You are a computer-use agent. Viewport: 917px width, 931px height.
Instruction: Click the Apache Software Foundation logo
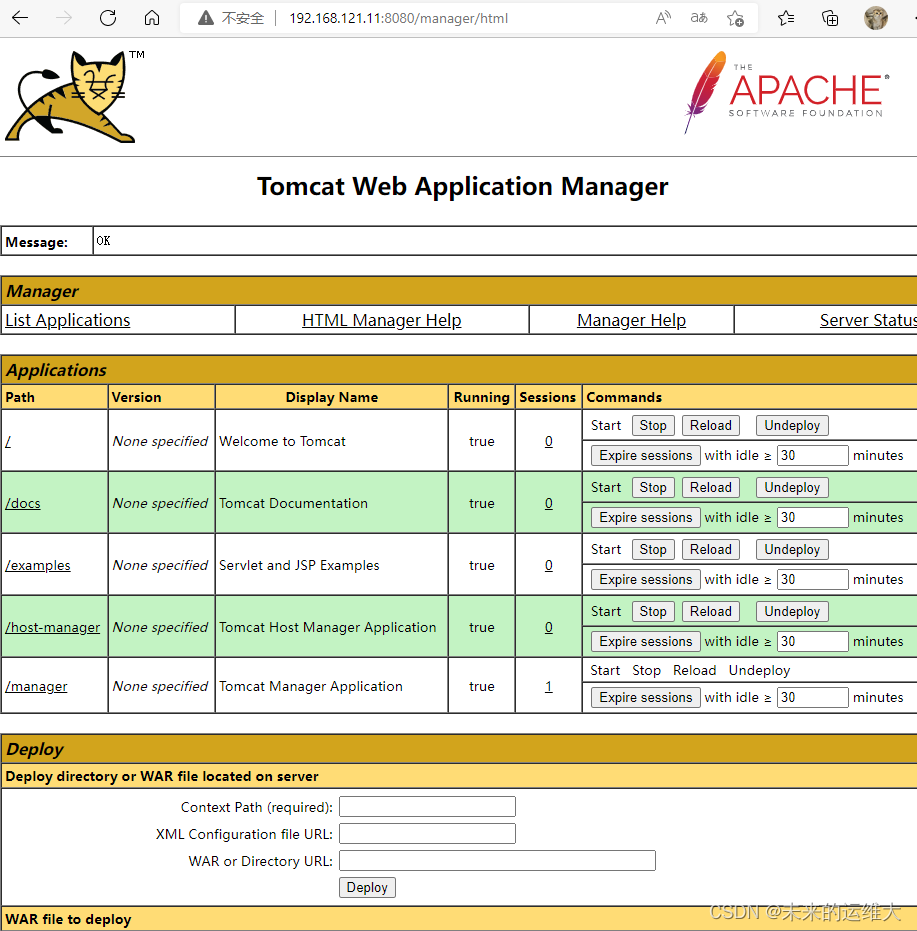(x=787, y=92)
